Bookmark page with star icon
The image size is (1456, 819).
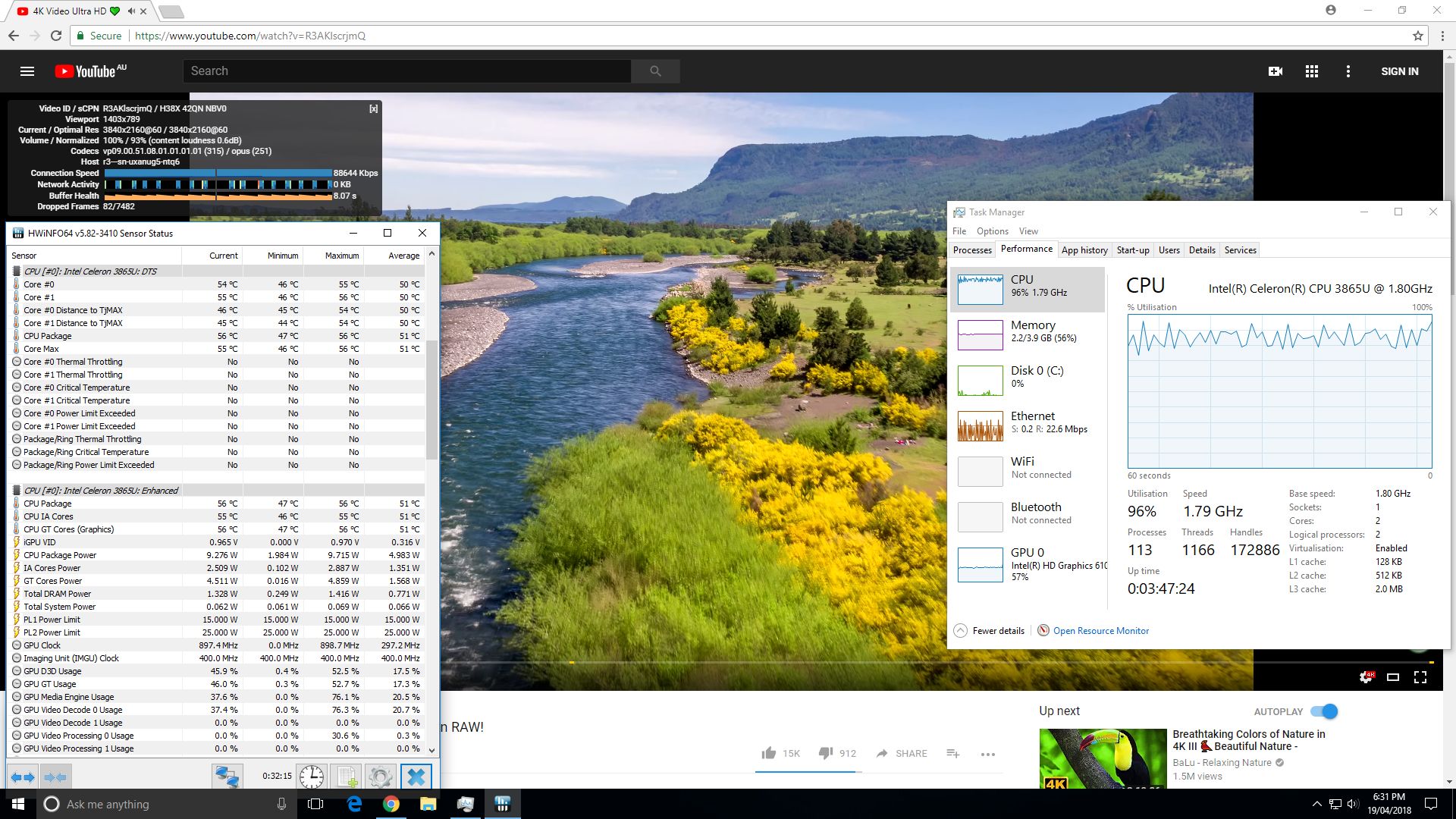pos(1418,36)
